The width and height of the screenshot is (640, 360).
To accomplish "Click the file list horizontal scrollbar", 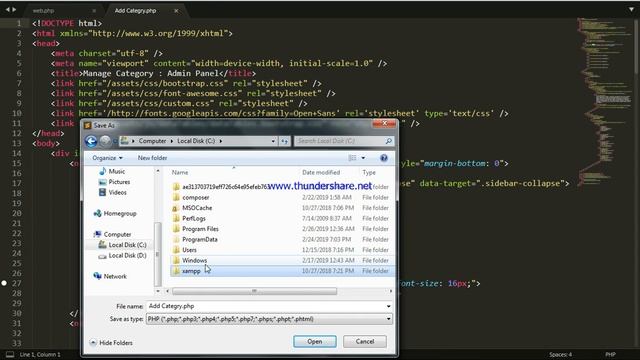I will pyautogui.click(x=254, y=291).
